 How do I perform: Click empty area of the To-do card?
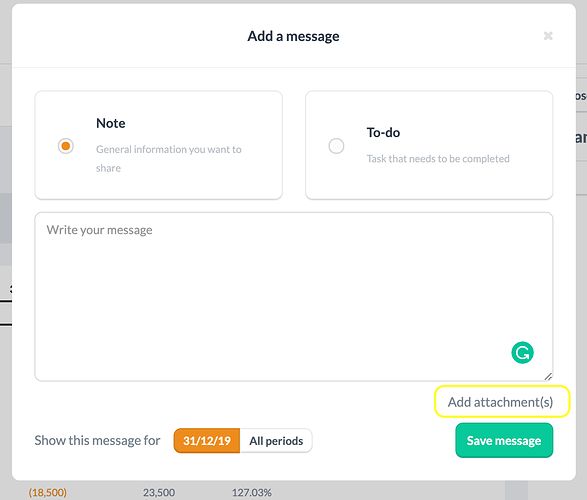click(x=429, y=180)
